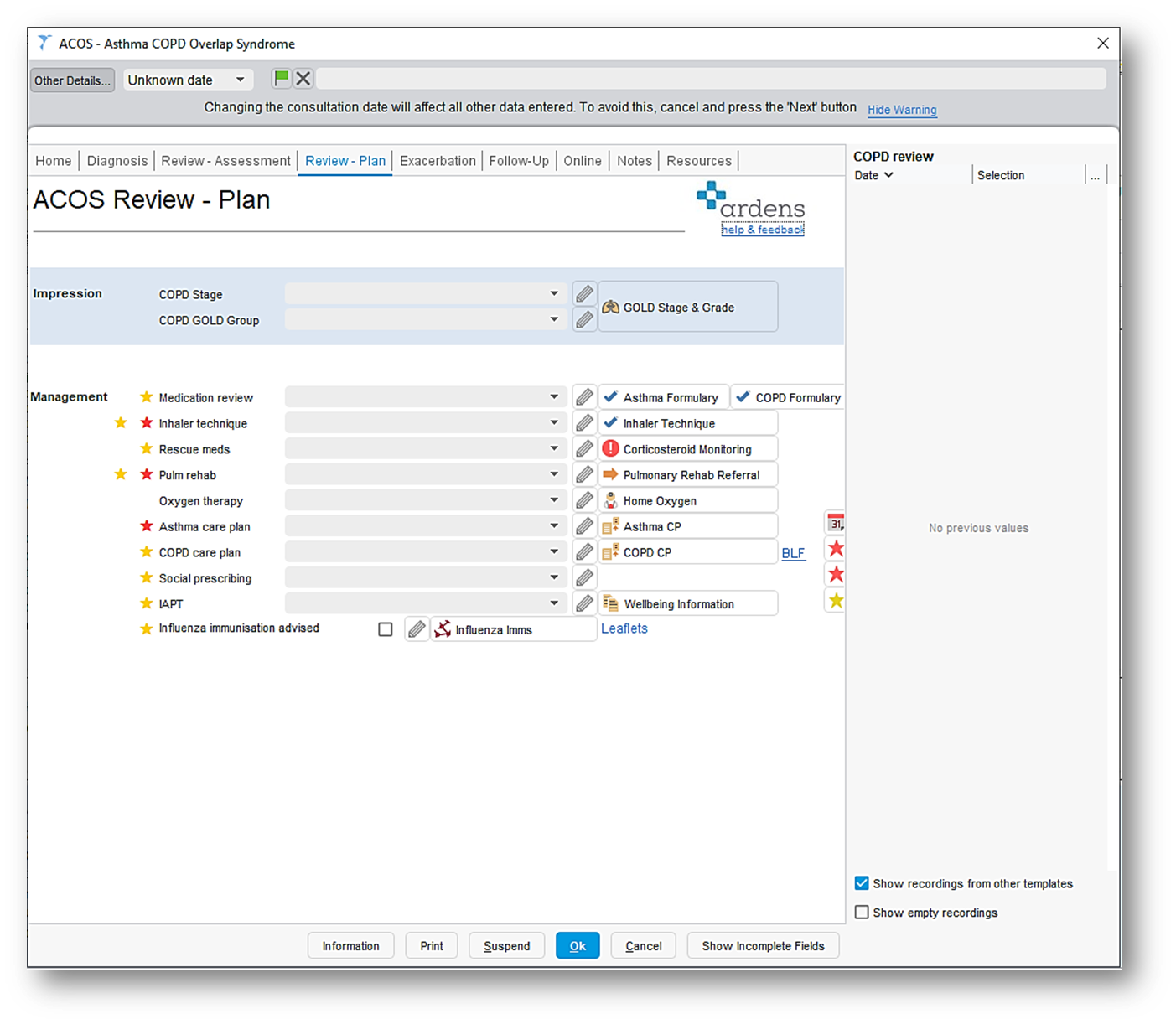Switch to the Diagnosis tab

click(x=117, y=161)
